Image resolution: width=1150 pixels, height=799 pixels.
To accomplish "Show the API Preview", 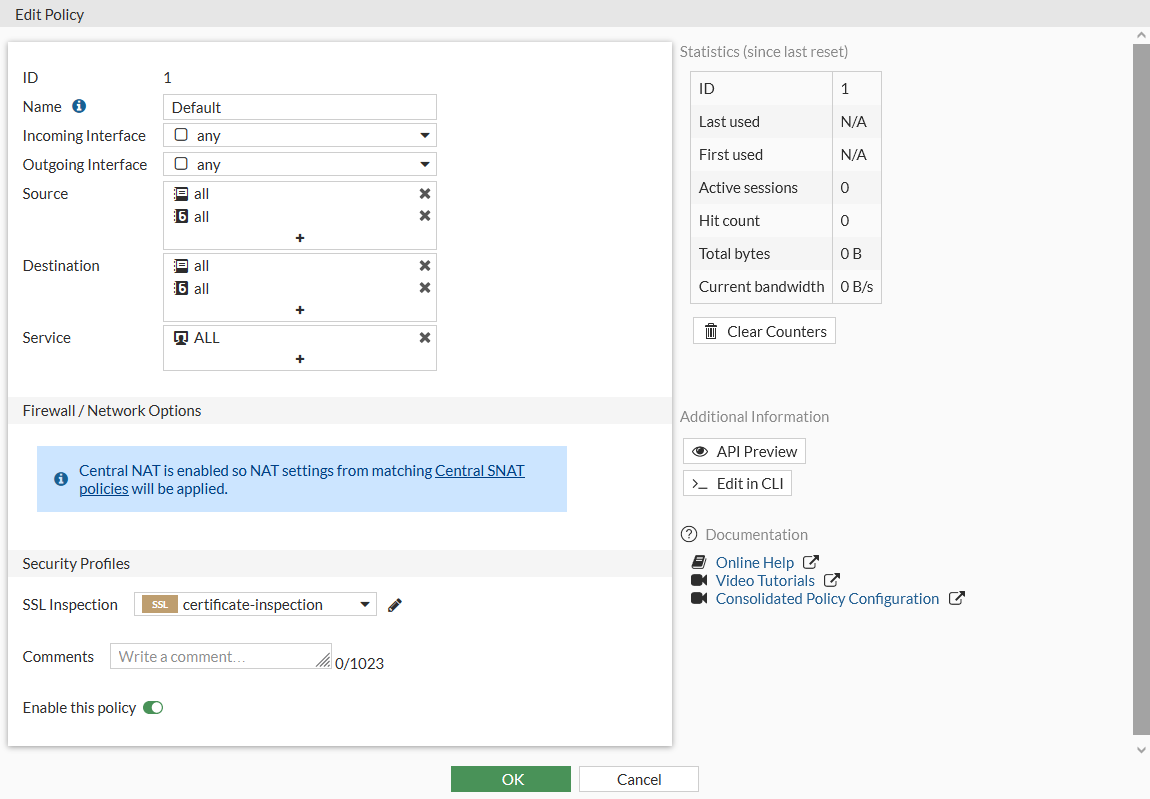I will [x=744, y=452].
